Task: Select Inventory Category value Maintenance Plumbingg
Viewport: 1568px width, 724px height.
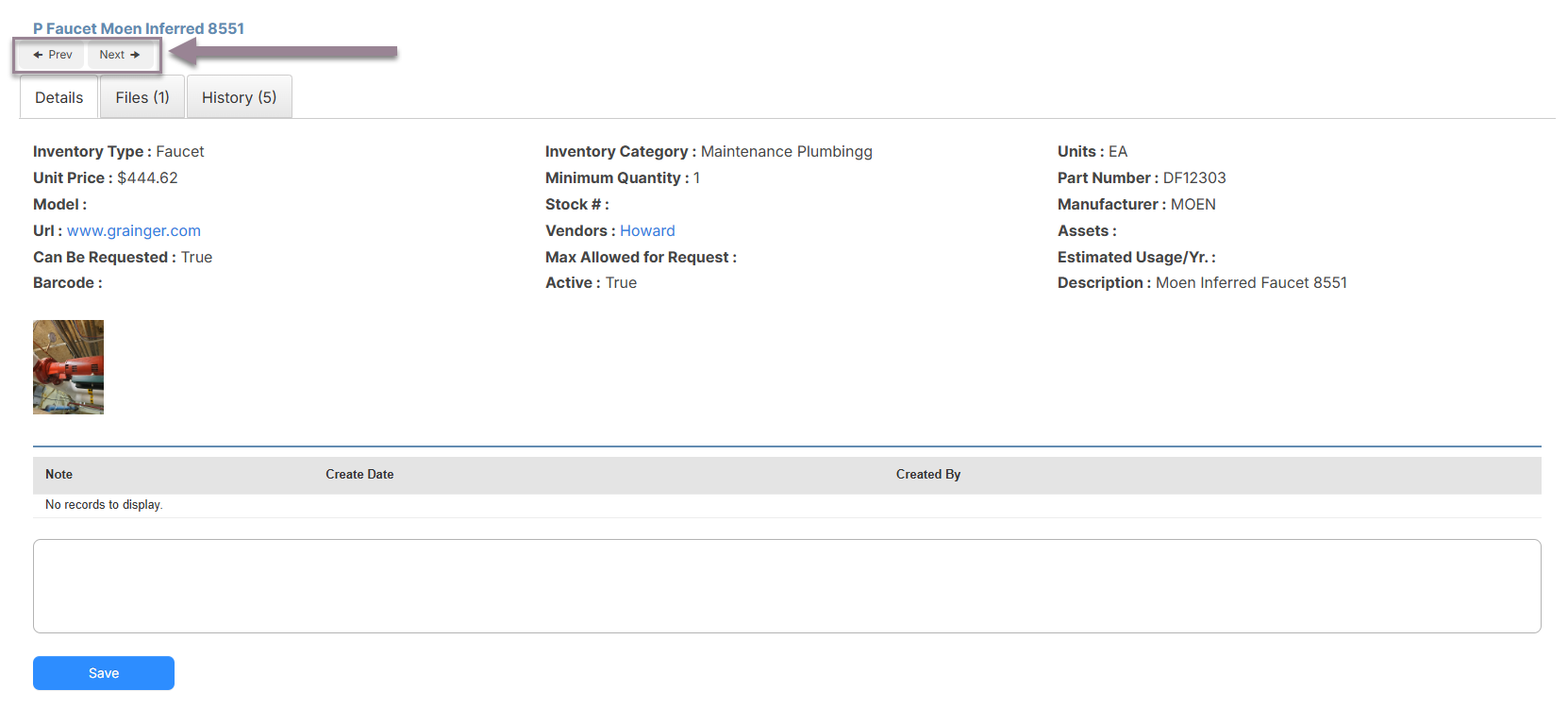Action: click(787, 151)
